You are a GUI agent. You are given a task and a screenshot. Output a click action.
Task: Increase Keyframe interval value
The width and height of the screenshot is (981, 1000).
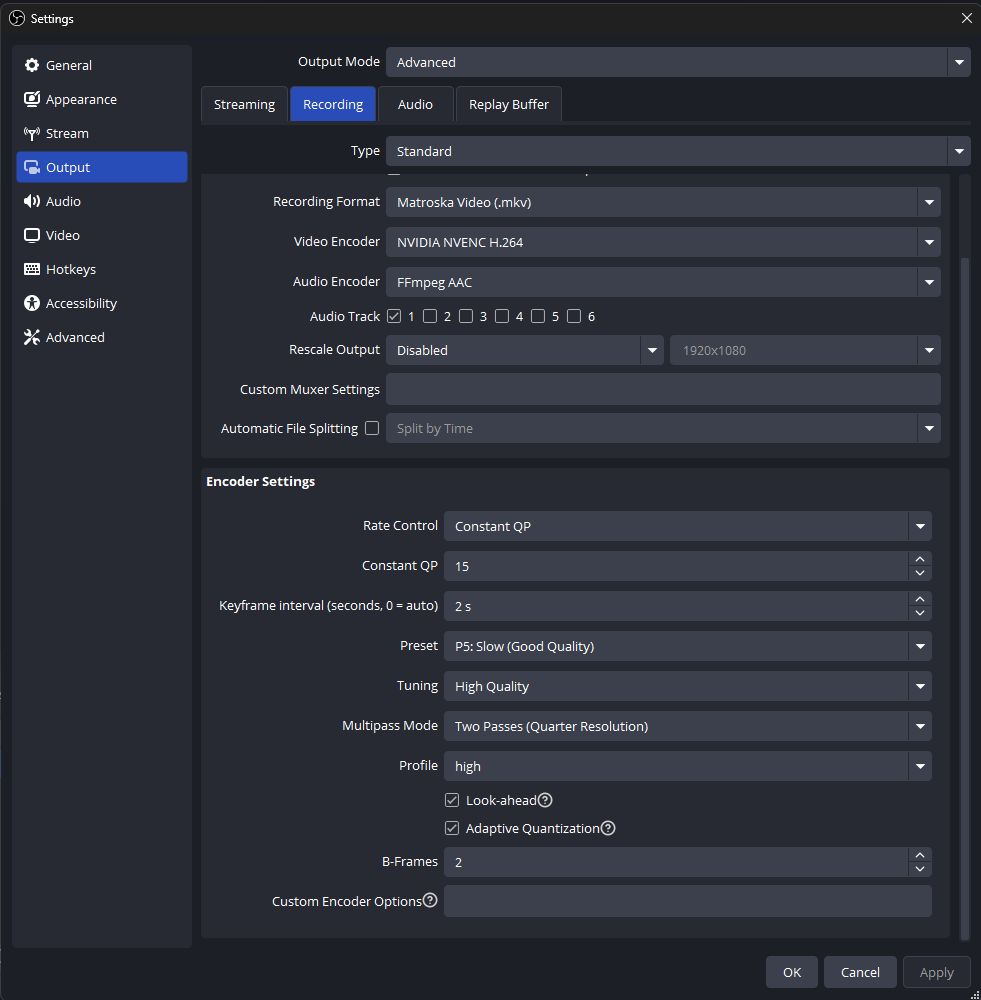[920, 599]
